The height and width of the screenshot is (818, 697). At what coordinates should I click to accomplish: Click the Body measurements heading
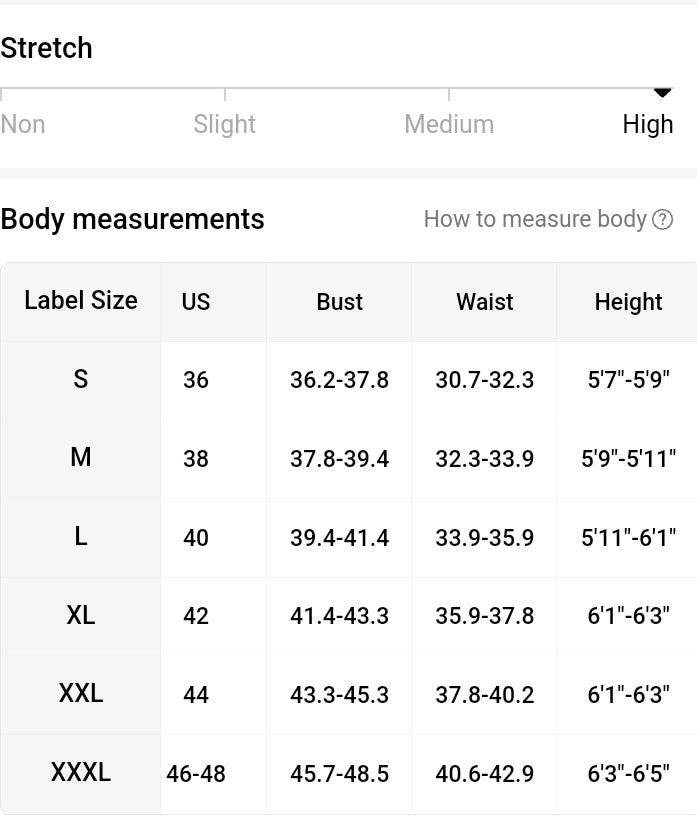tap(133, 219)
